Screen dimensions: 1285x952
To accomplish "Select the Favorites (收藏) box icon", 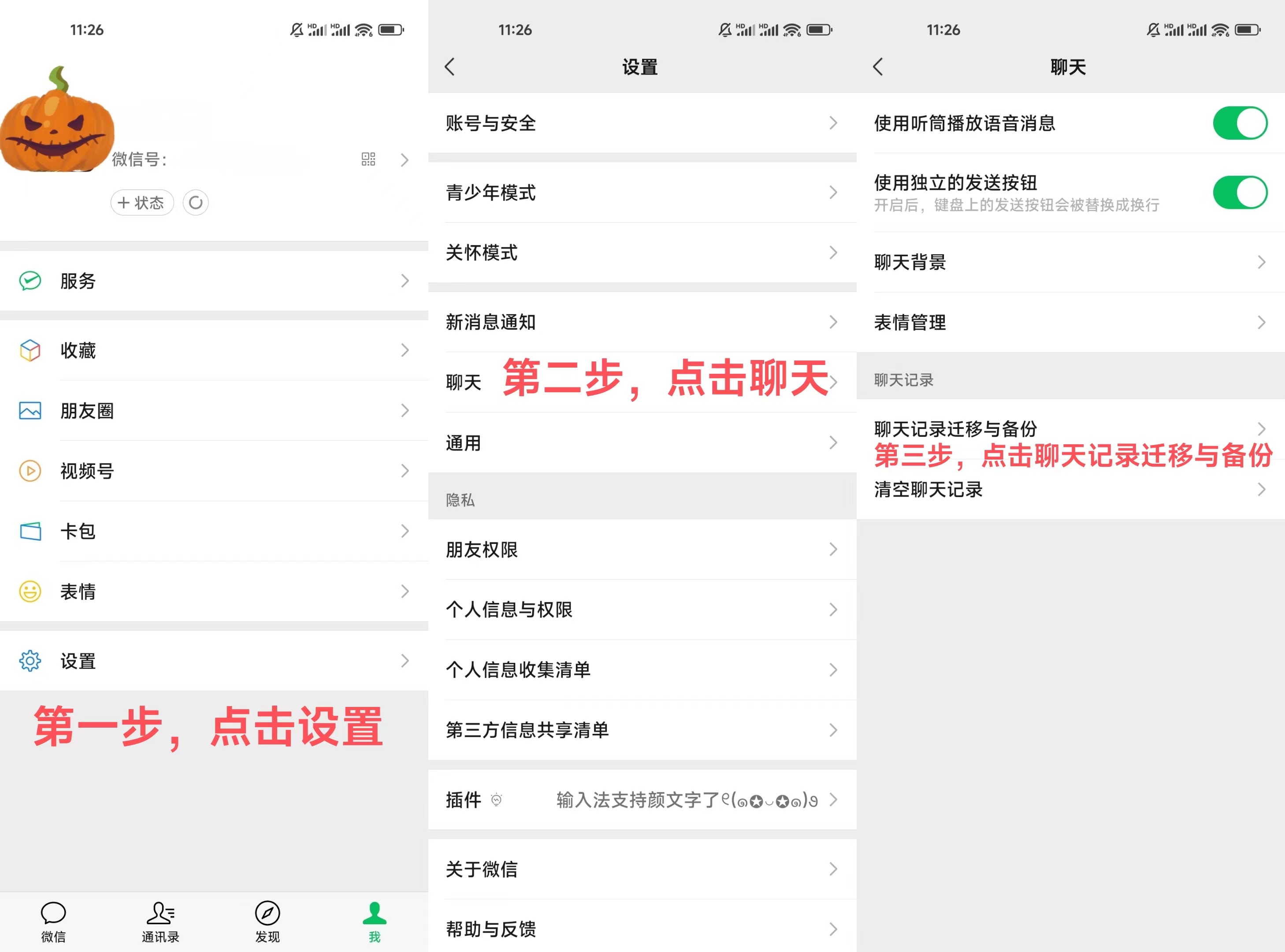I will pos(30,350).
